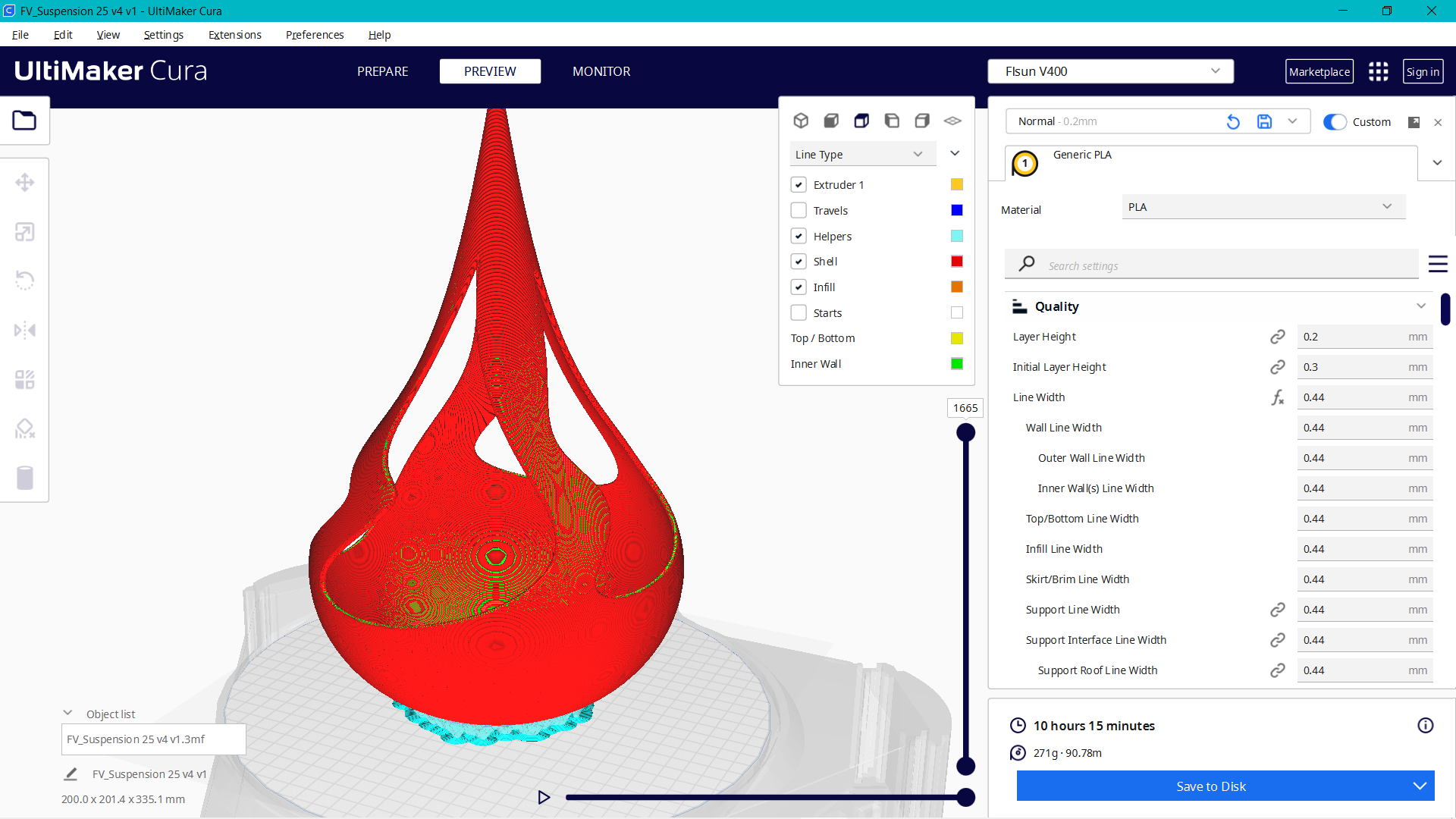Open a file using the folder icon

click(25, 120)
